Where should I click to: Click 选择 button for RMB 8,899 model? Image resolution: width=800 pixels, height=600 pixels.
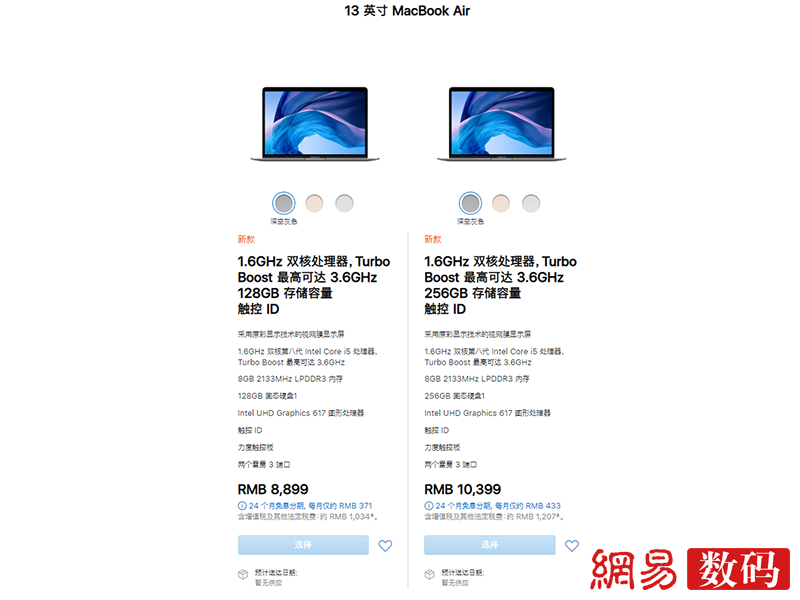pyautogui.click(x=303, y=545)
